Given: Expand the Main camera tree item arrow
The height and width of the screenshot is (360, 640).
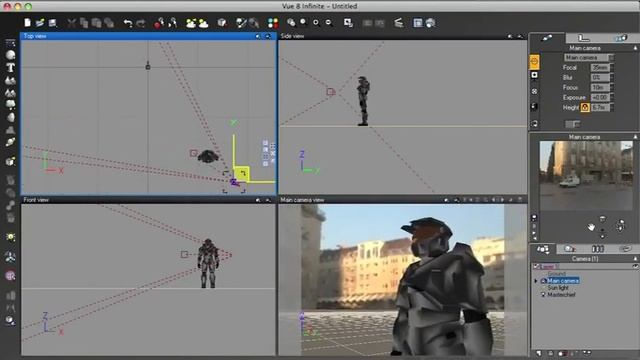Looking at the screenshot, I should (x=536, y=281).
